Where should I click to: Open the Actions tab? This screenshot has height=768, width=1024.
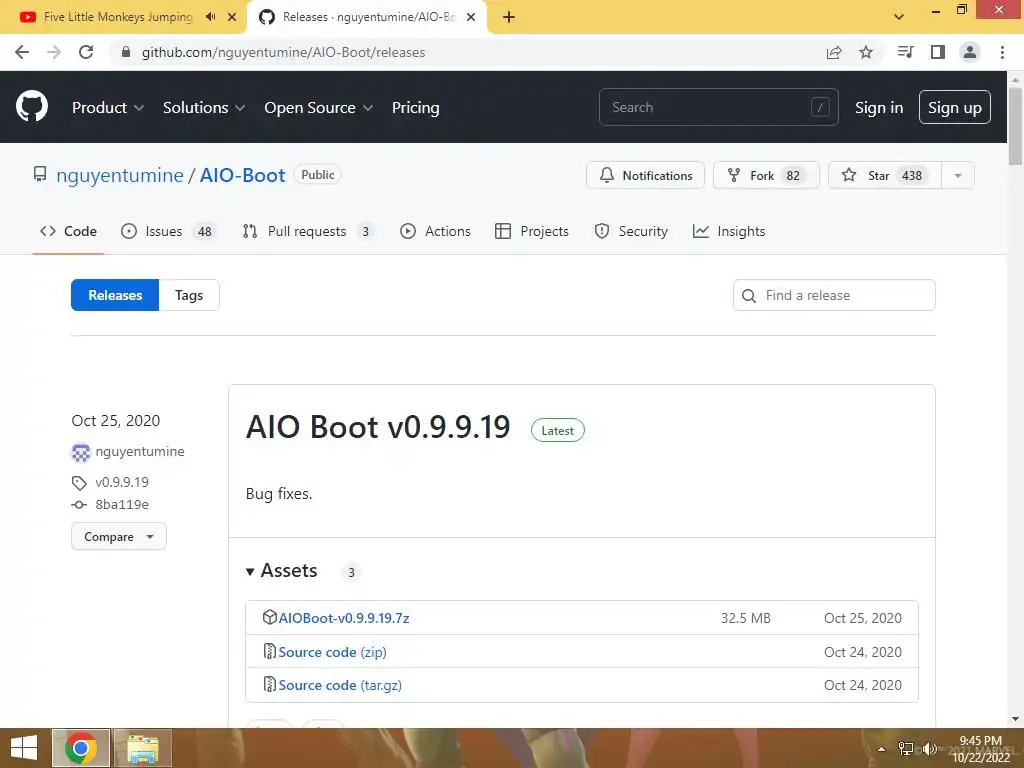click(x=435, y=231)
